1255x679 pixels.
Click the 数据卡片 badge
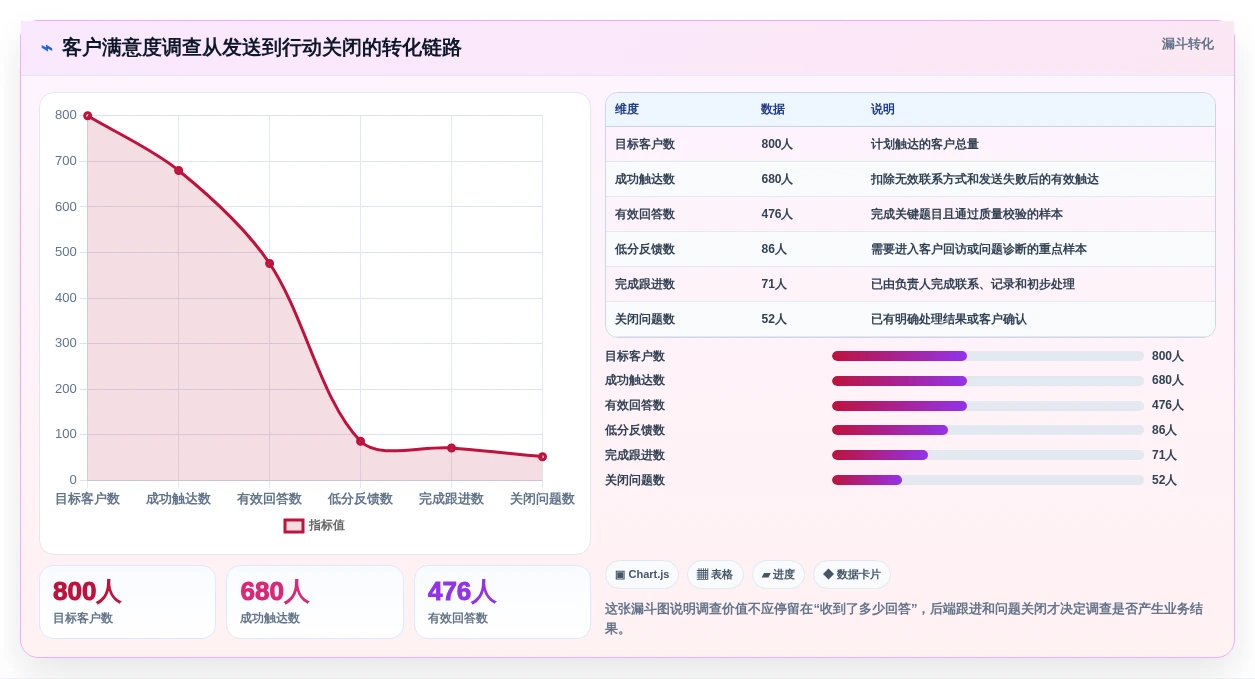pyautogui.click(x=852, y=575)
